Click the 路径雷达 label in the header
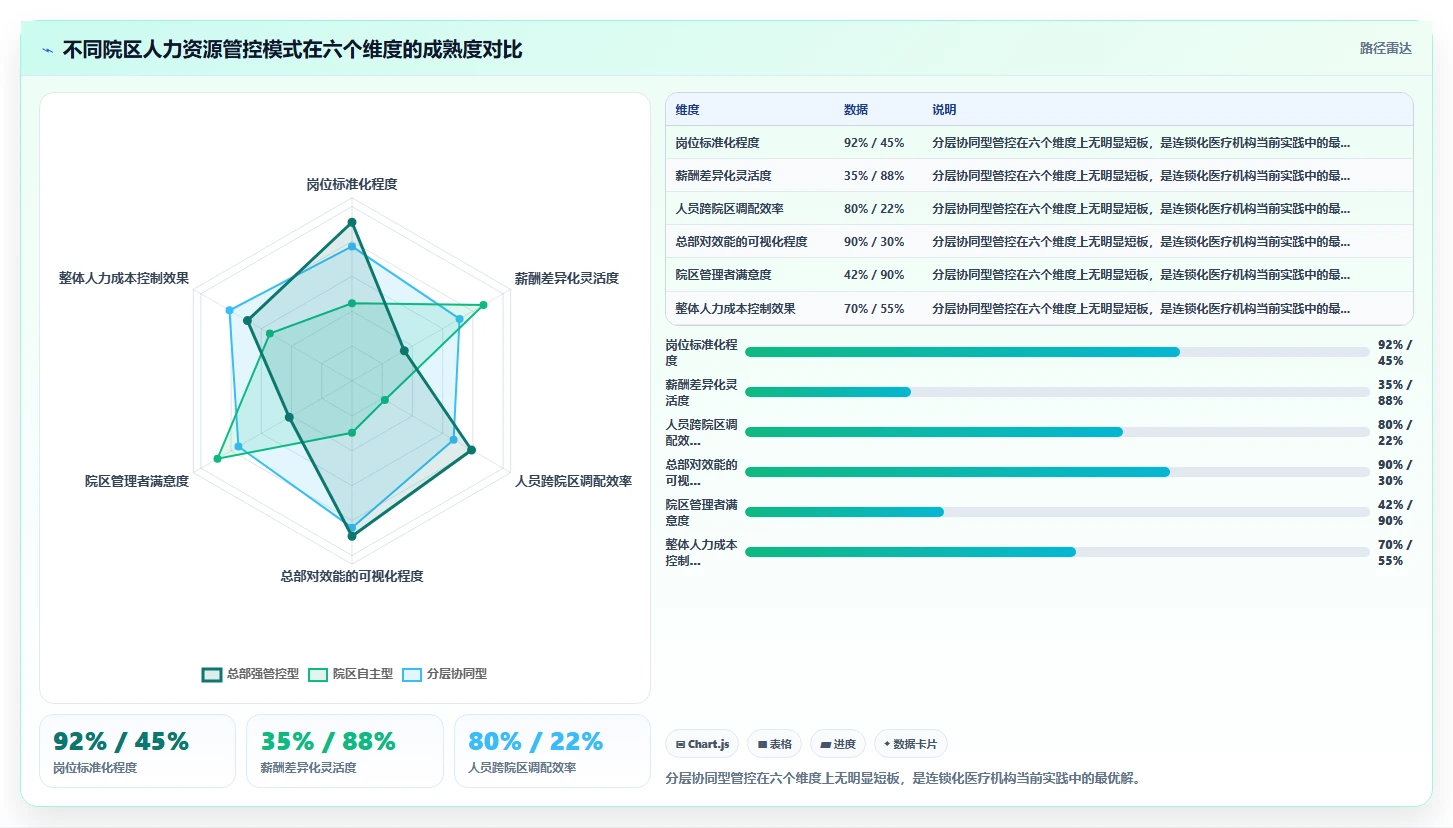 point(1386,48)
